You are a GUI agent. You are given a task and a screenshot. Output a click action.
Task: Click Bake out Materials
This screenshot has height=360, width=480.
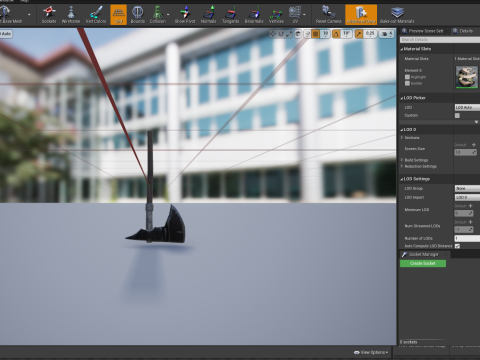tap(397, 15)
